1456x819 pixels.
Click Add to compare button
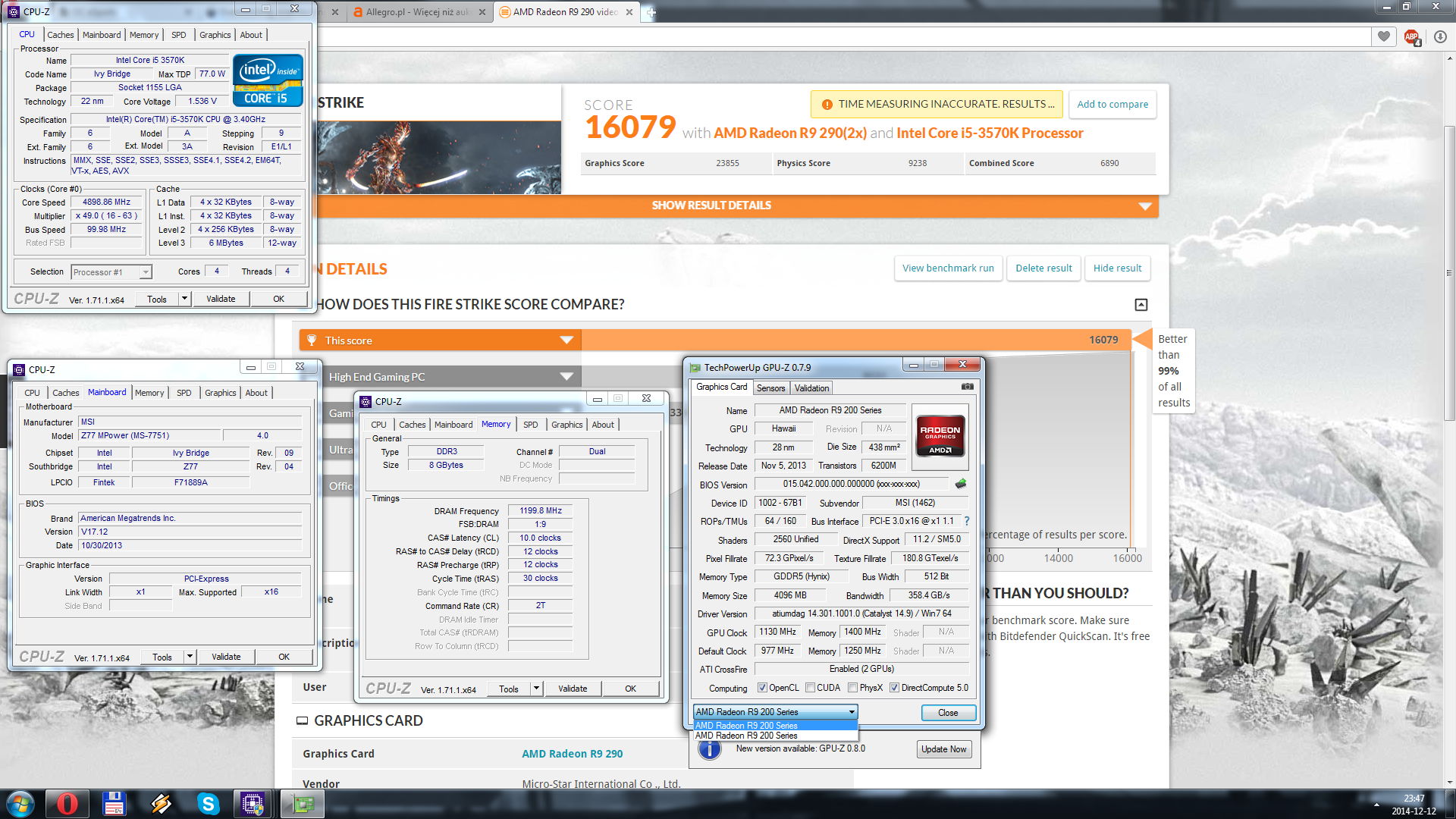pos(1112,105)
